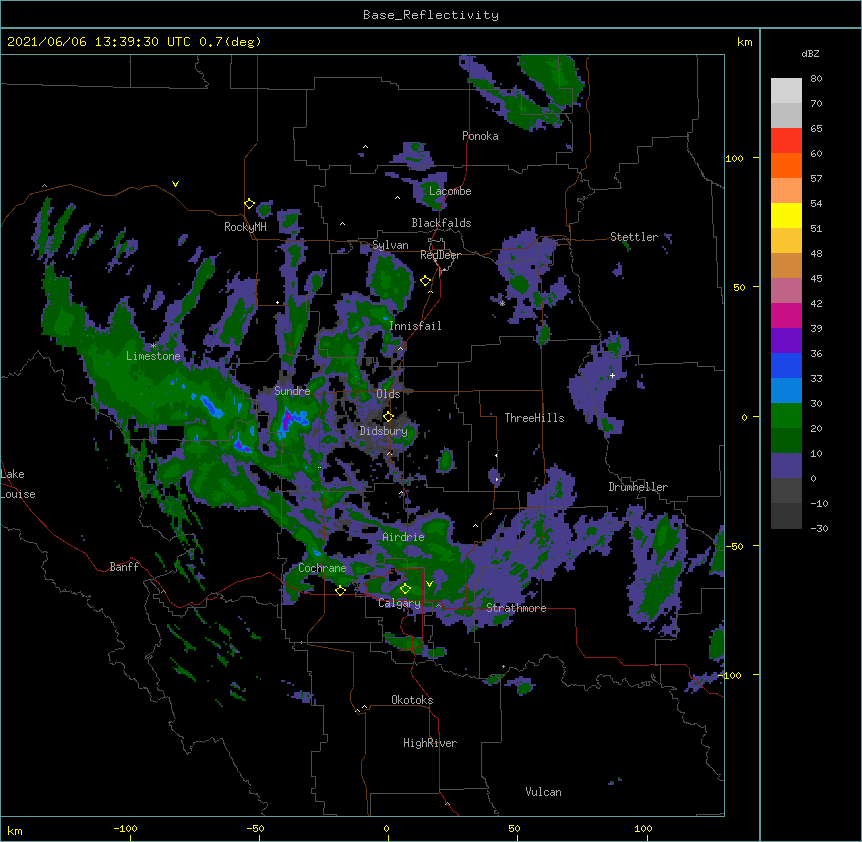Pick the bright yellow swatch in dBZ legend
The height and width of the screenshot is (842, 862).
786,215
